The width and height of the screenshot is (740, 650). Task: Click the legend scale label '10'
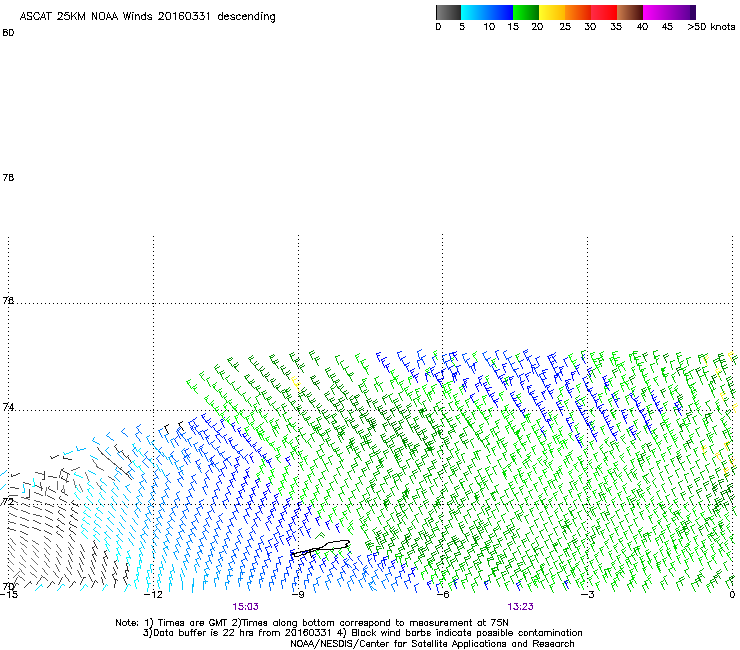pyautogui.click(x=489, y=27)
